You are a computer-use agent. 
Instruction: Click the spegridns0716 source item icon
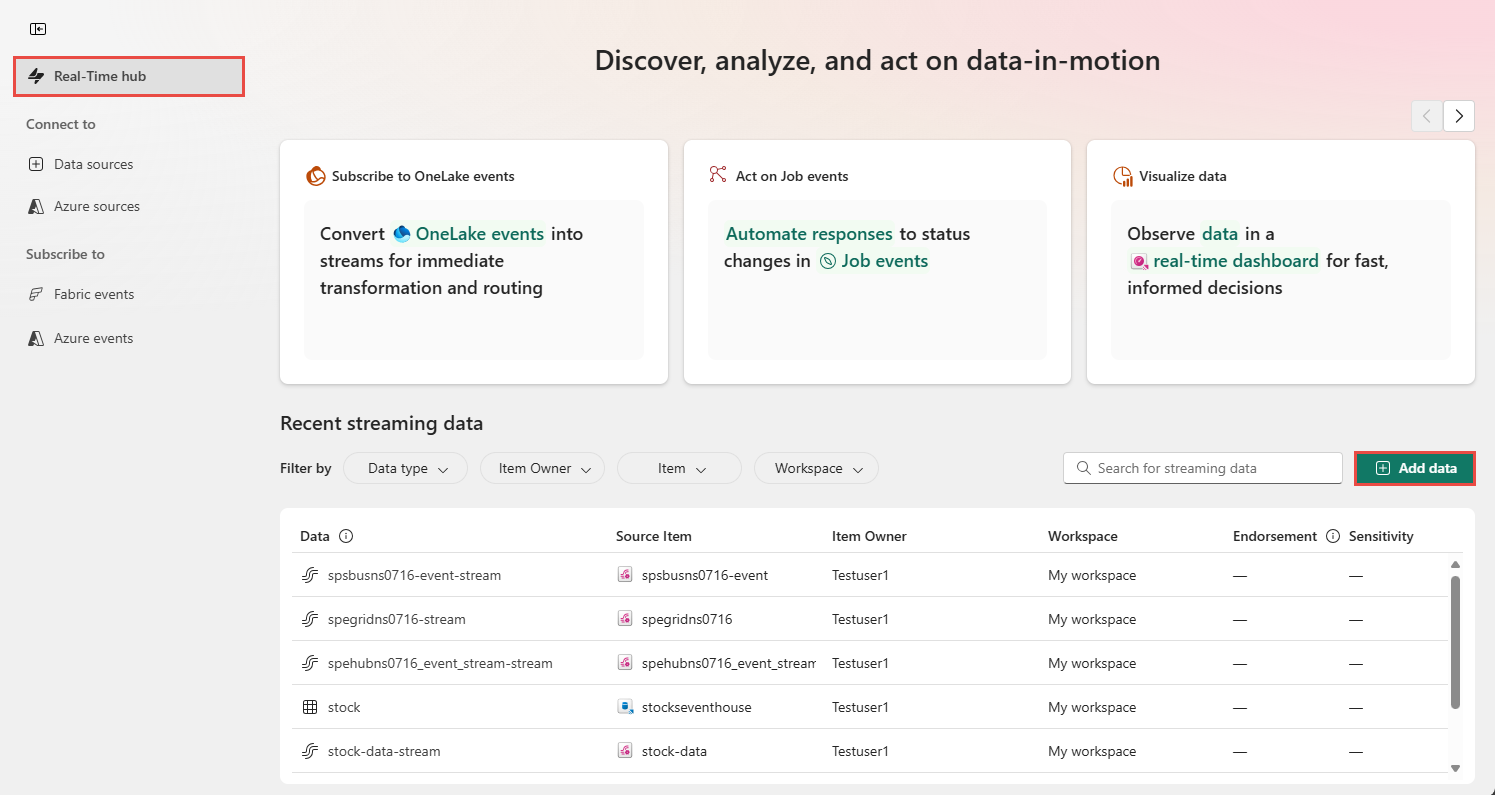[625, 619]
